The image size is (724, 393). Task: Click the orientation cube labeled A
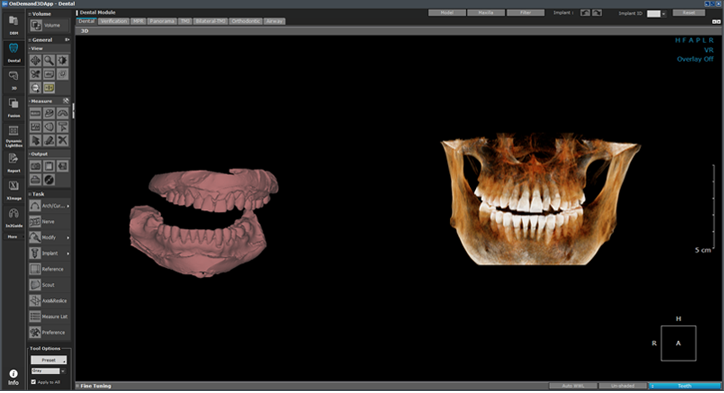coord(678,343)
